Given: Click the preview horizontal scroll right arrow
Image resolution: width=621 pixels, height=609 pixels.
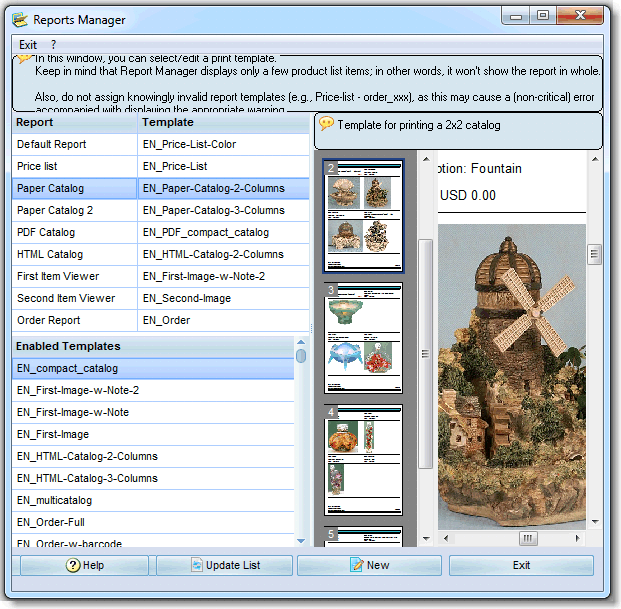Looking at the screenshot, I should pyautogui.click(x=577, y=538).
